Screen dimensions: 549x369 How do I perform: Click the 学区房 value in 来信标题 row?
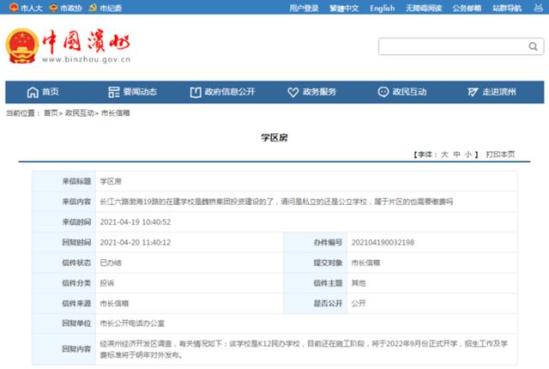111,181
